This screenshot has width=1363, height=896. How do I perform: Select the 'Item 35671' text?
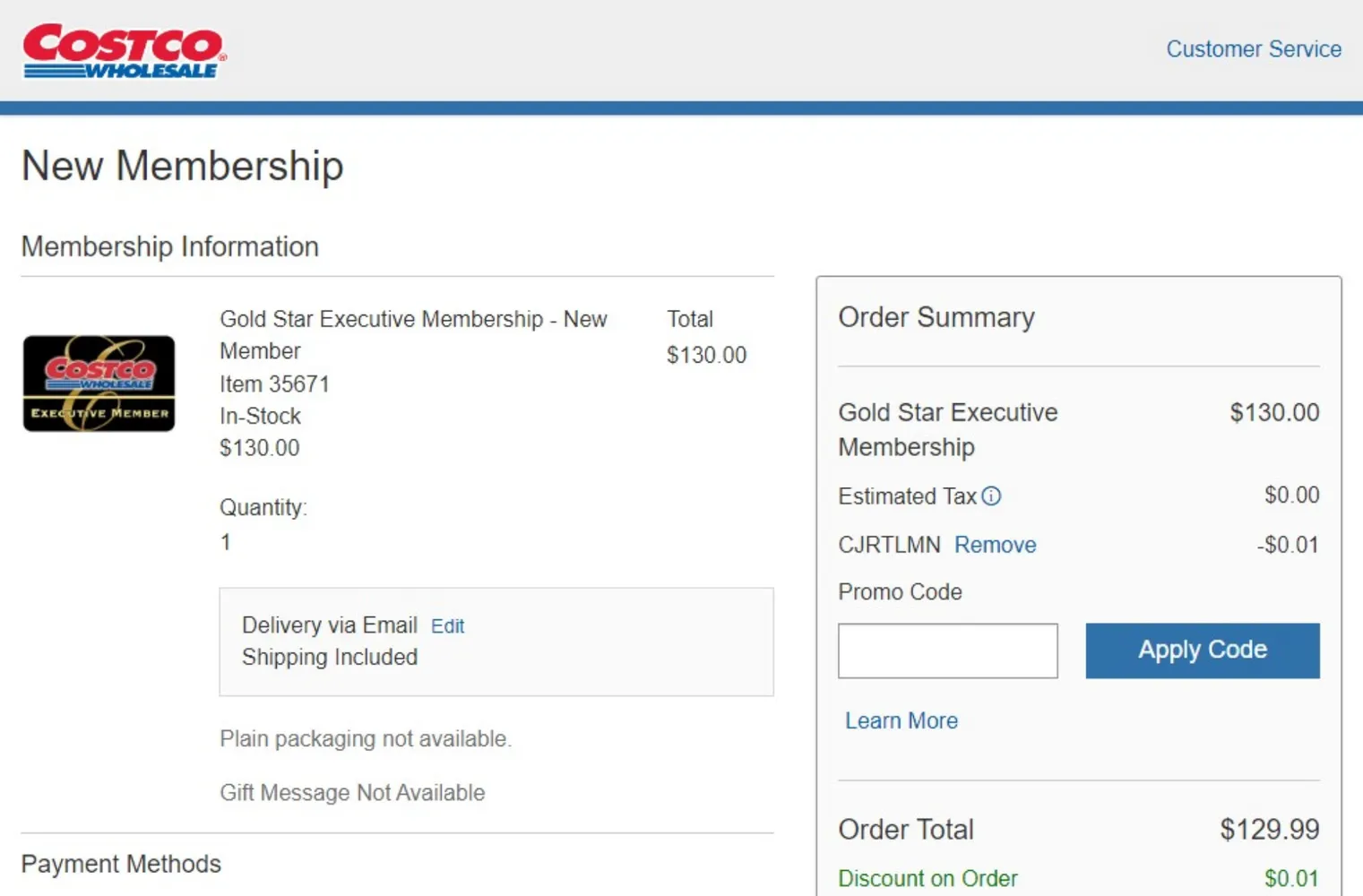coord(275,384)
